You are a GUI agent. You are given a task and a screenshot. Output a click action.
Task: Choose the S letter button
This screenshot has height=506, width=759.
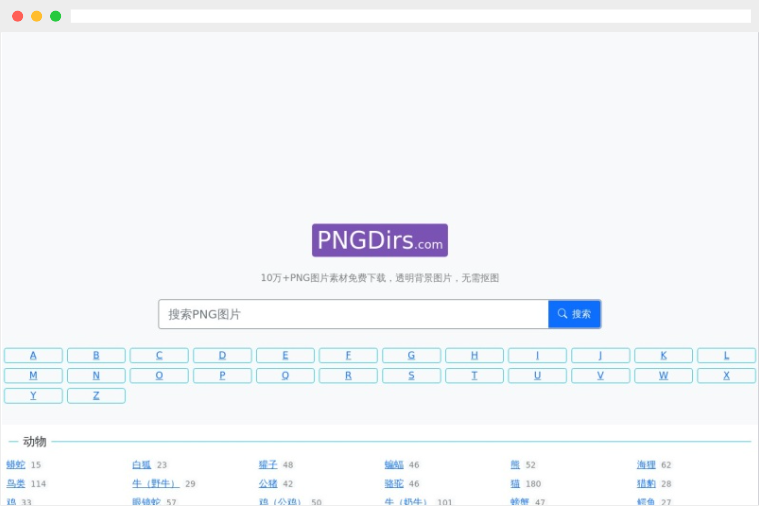[x=411, y=376]
